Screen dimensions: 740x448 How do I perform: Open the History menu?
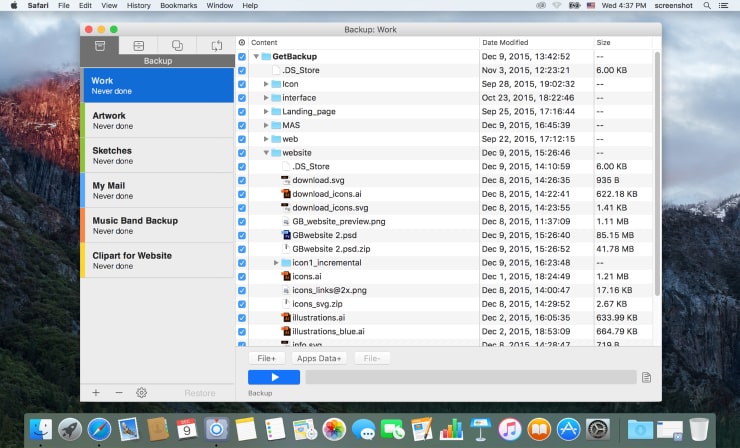139,6
